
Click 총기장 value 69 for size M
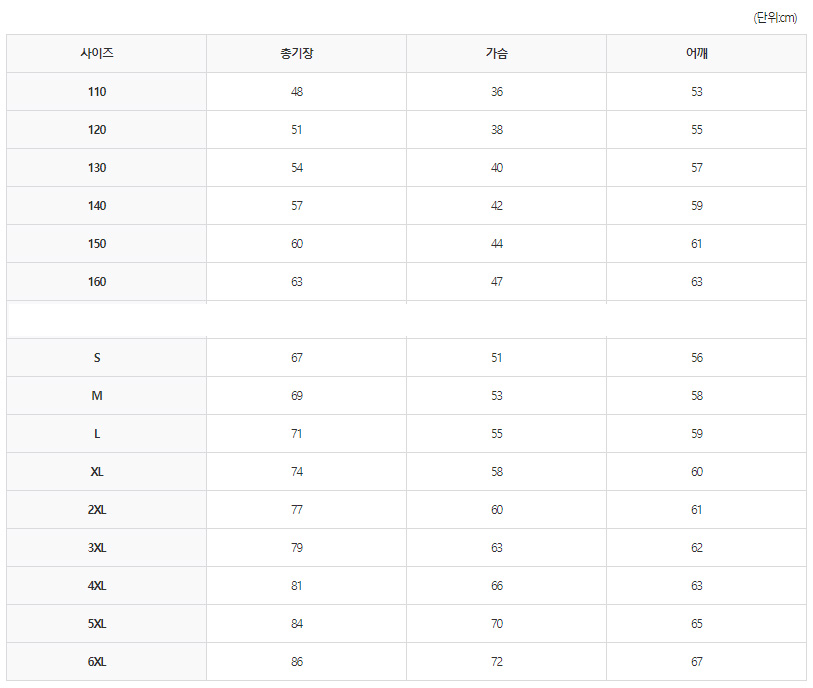click(297, 396)
